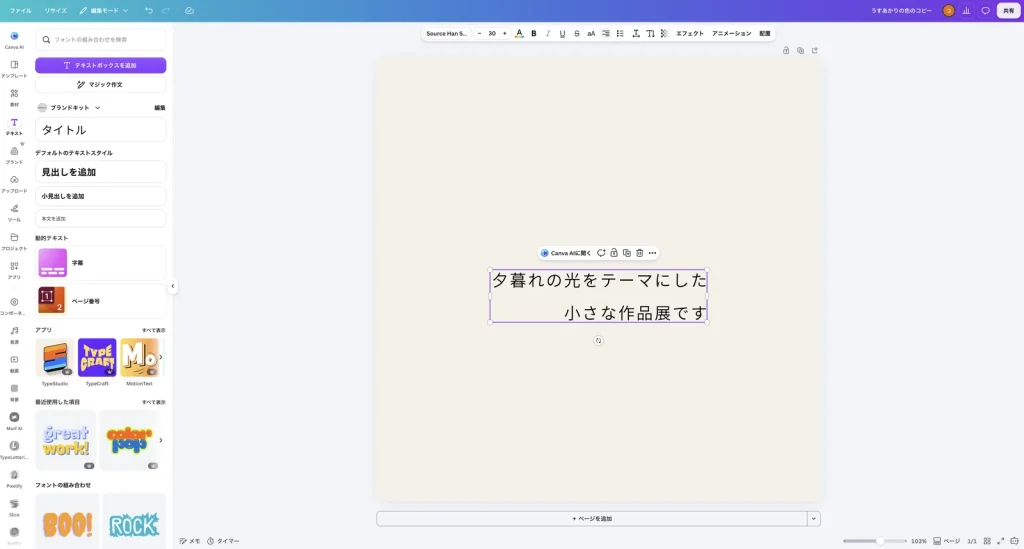
Task: Click the font combination search field
Action: pyautogui.click(x=101, y=40)
